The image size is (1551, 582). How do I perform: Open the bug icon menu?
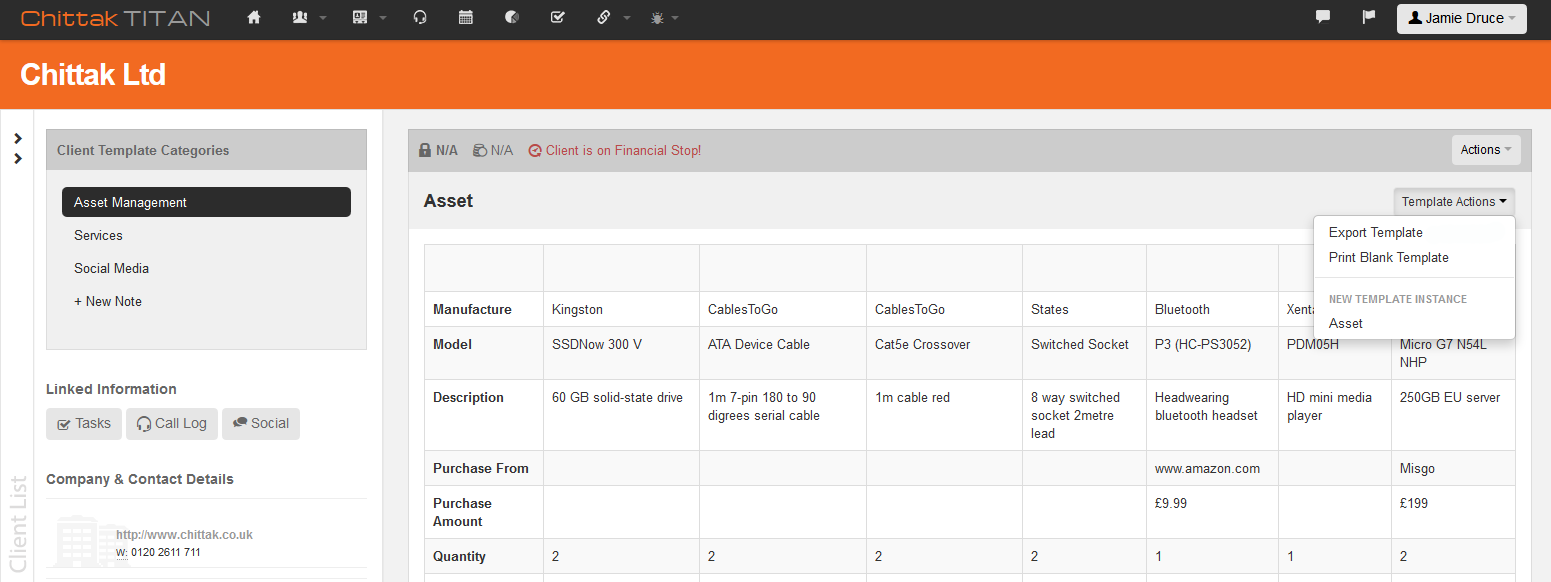coord(664,17)
